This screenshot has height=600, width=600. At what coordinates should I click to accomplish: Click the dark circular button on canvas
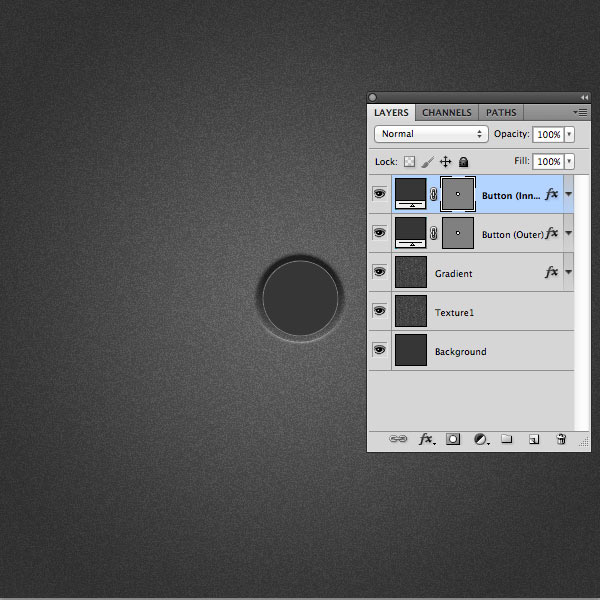click(x=300, y=298)
